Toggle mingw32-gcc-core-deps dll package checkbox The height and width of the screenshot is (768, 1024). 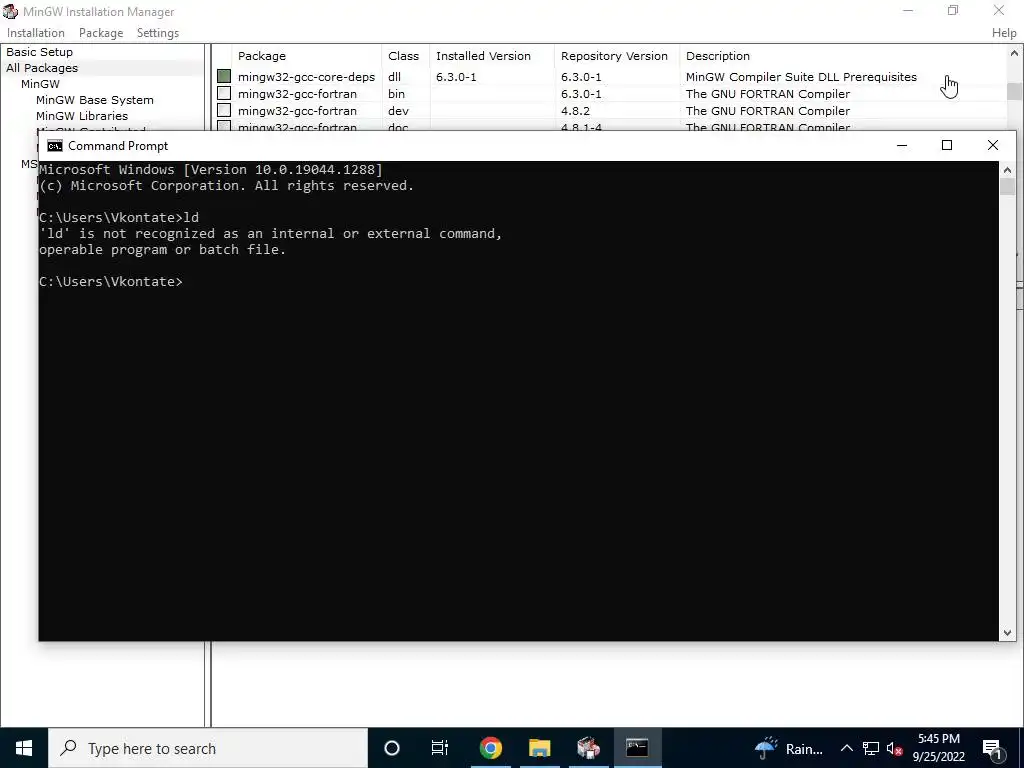click(224, 76)
